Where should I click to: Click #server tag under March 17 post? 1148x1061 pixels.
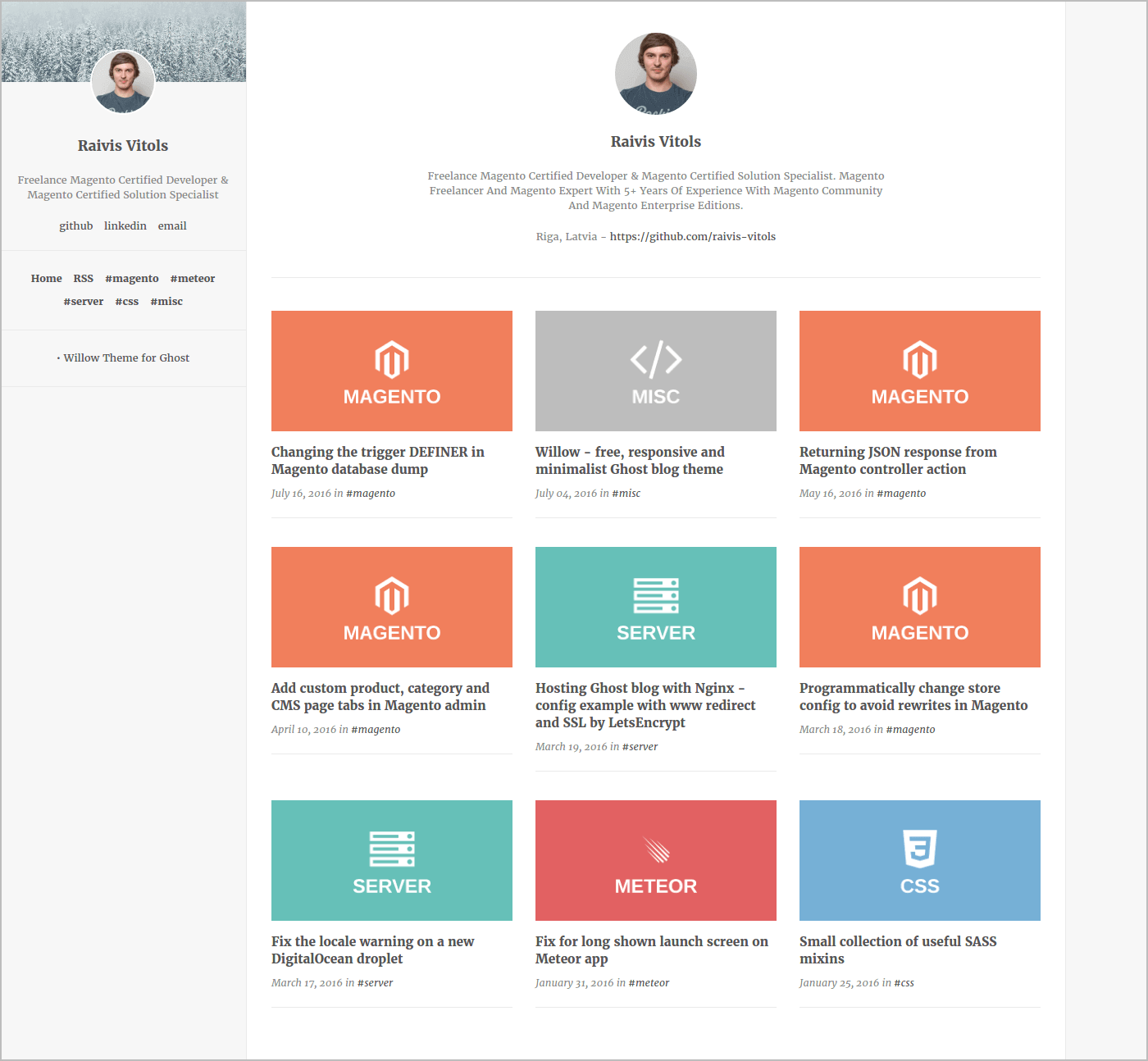point(376,982)
